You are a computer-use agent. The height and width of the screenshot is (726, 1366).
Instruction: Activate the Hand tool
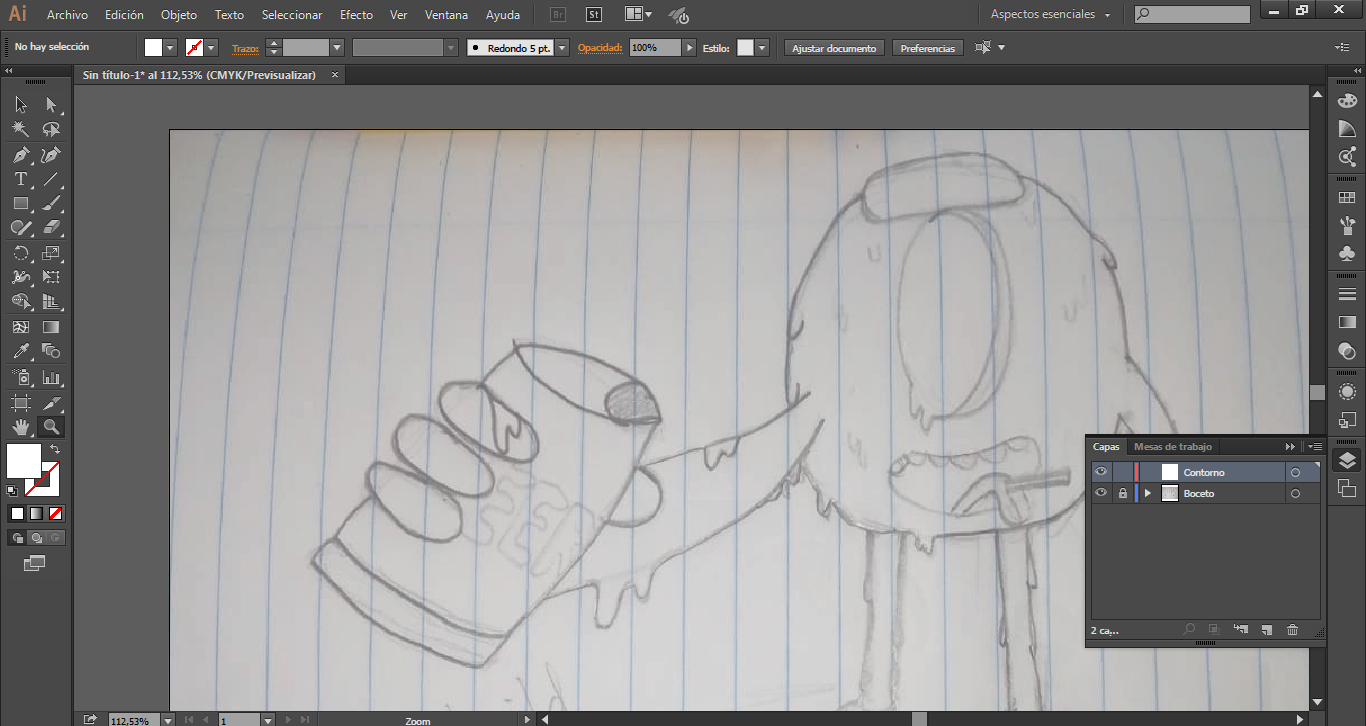tap(20, 427)
